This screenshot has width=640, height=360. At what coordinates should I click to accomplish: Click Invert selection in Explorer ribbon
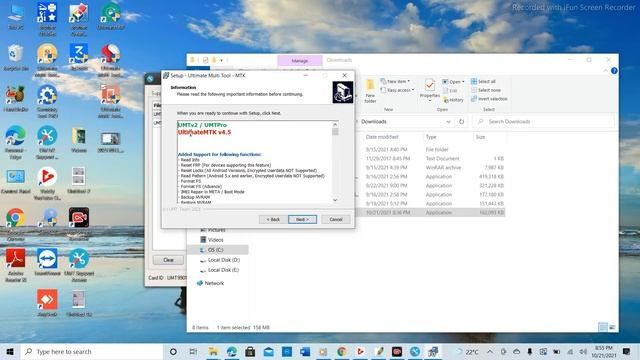point(489,99)
